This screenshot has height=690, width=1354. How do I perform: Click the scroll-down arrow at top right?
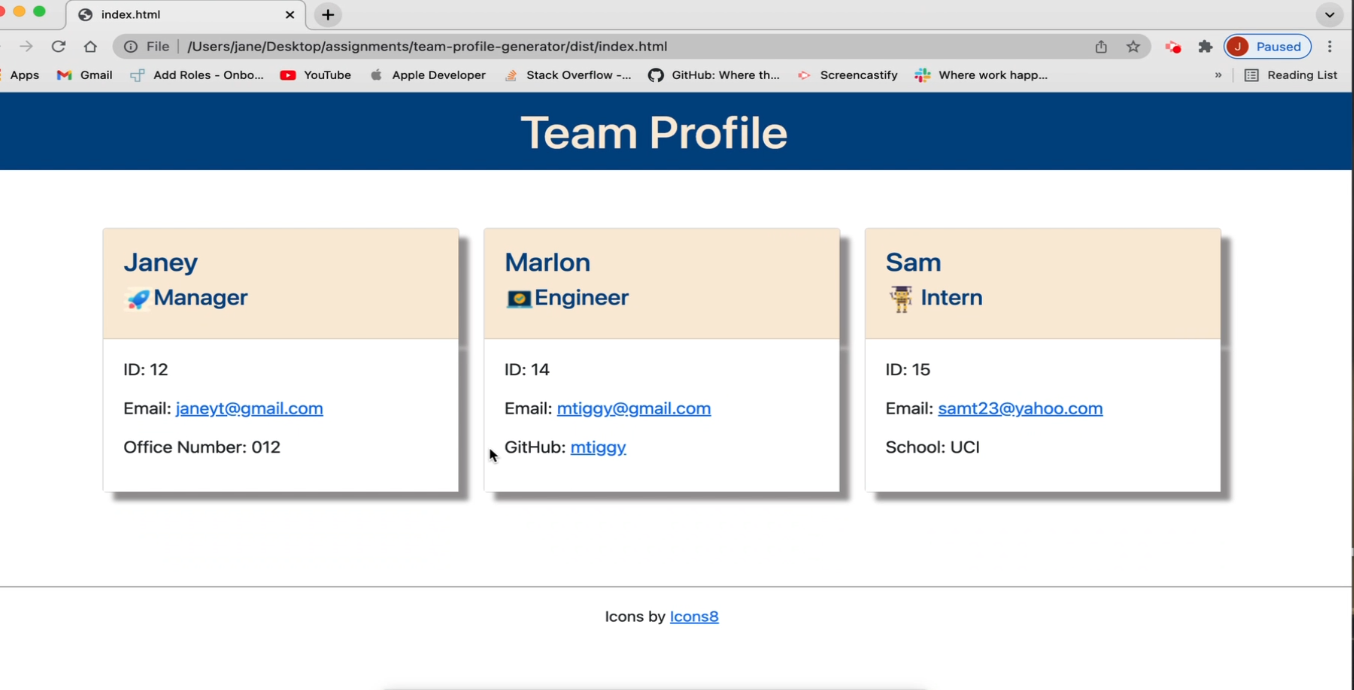point(1329,14)
